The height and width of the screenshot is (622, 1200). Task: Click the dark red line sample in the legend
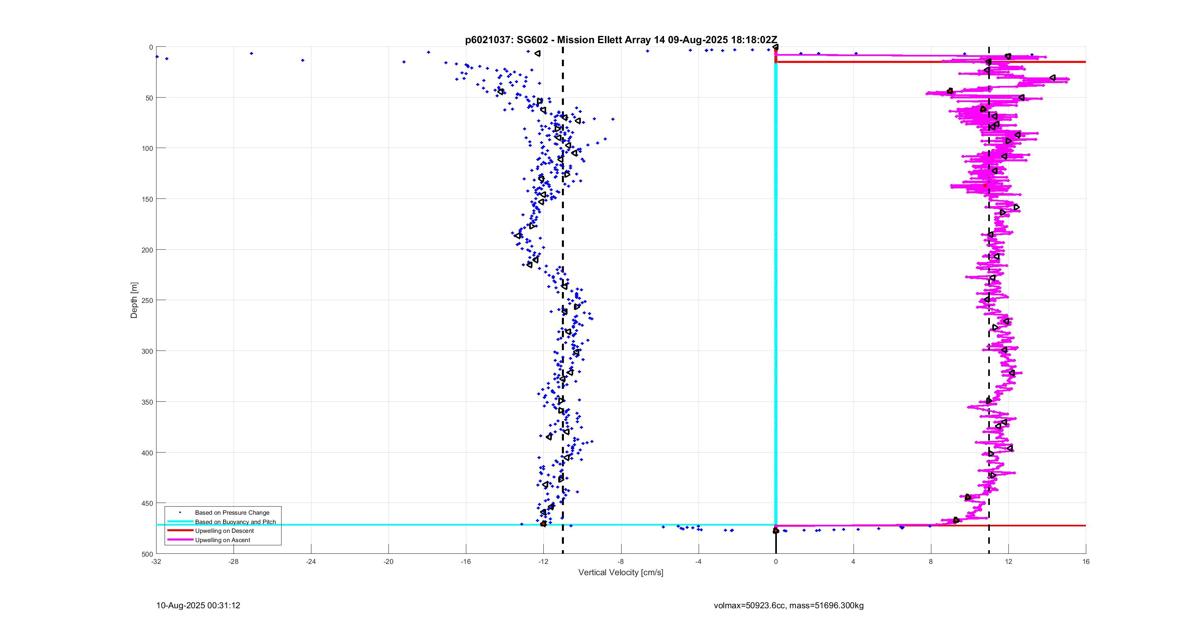[179, 530]
